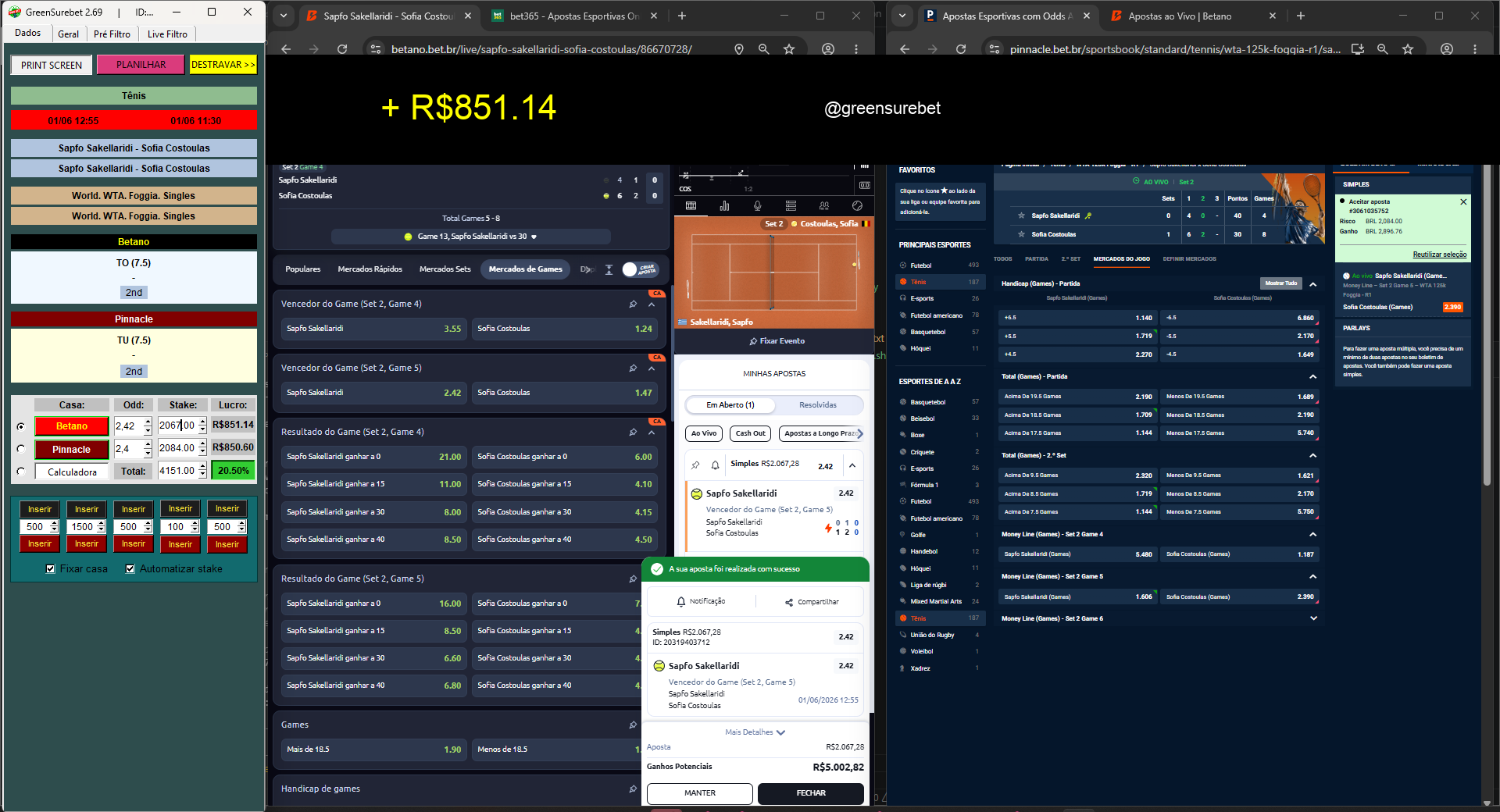
Task: Toggle the Criar Aposta switch in Betano
Action: pyautogui.click(x=640, y=269)
